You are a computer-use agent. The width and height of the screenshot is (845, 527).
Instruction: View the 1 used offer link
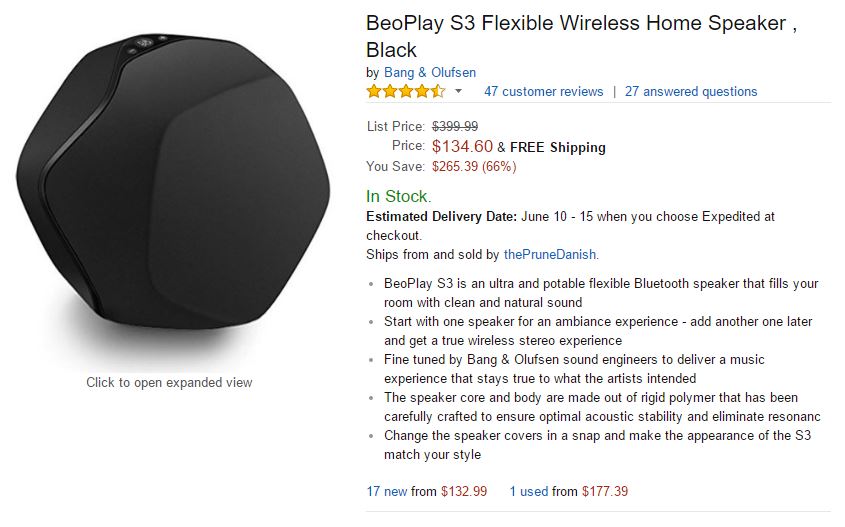point(528,491)
